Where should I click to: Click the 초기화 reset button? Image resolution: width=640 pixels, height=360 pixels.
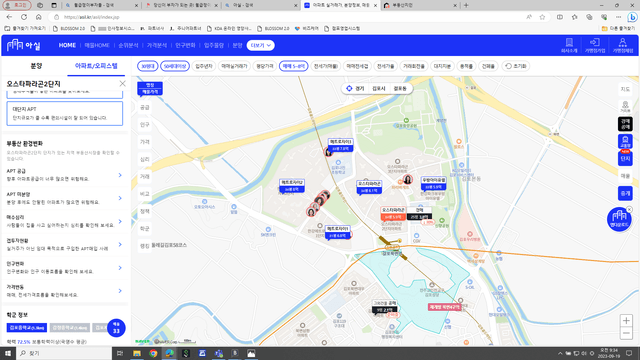pos(516,66)
